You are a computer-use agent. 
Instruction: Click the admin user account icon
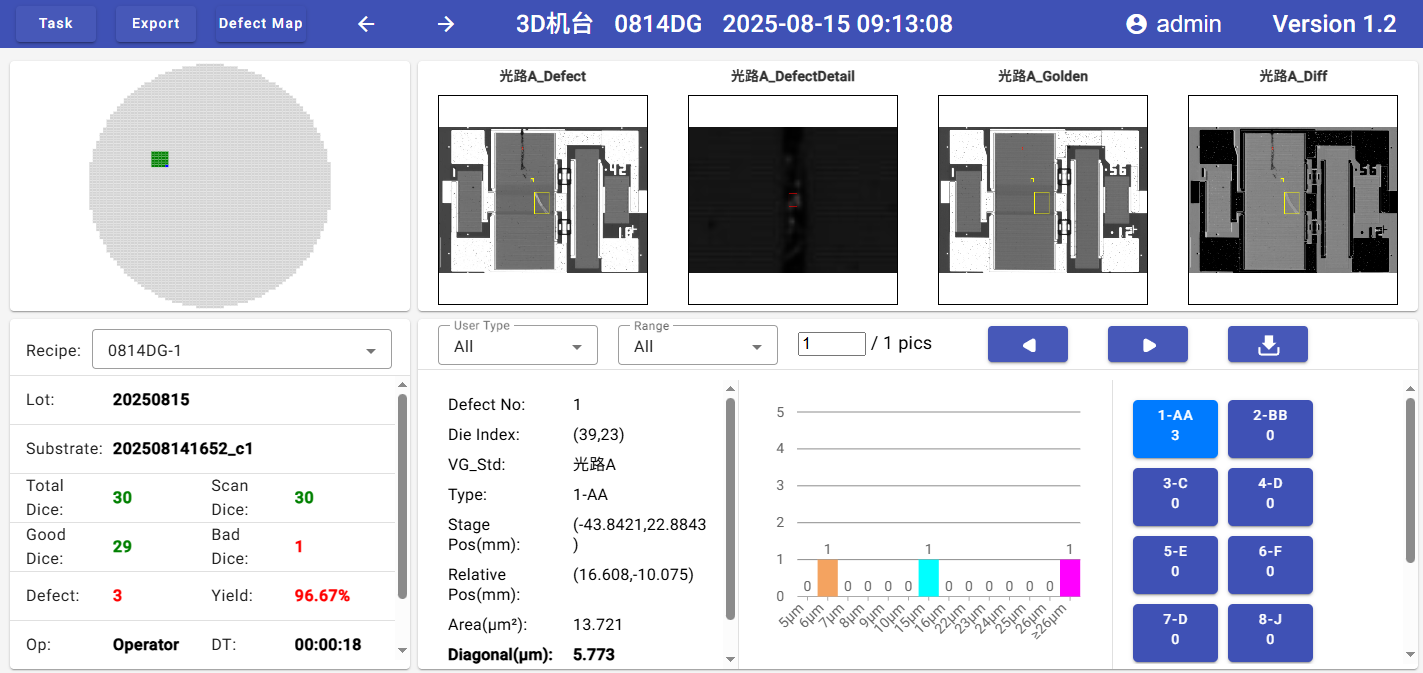pyautogui.click(x=1136, y=24)
